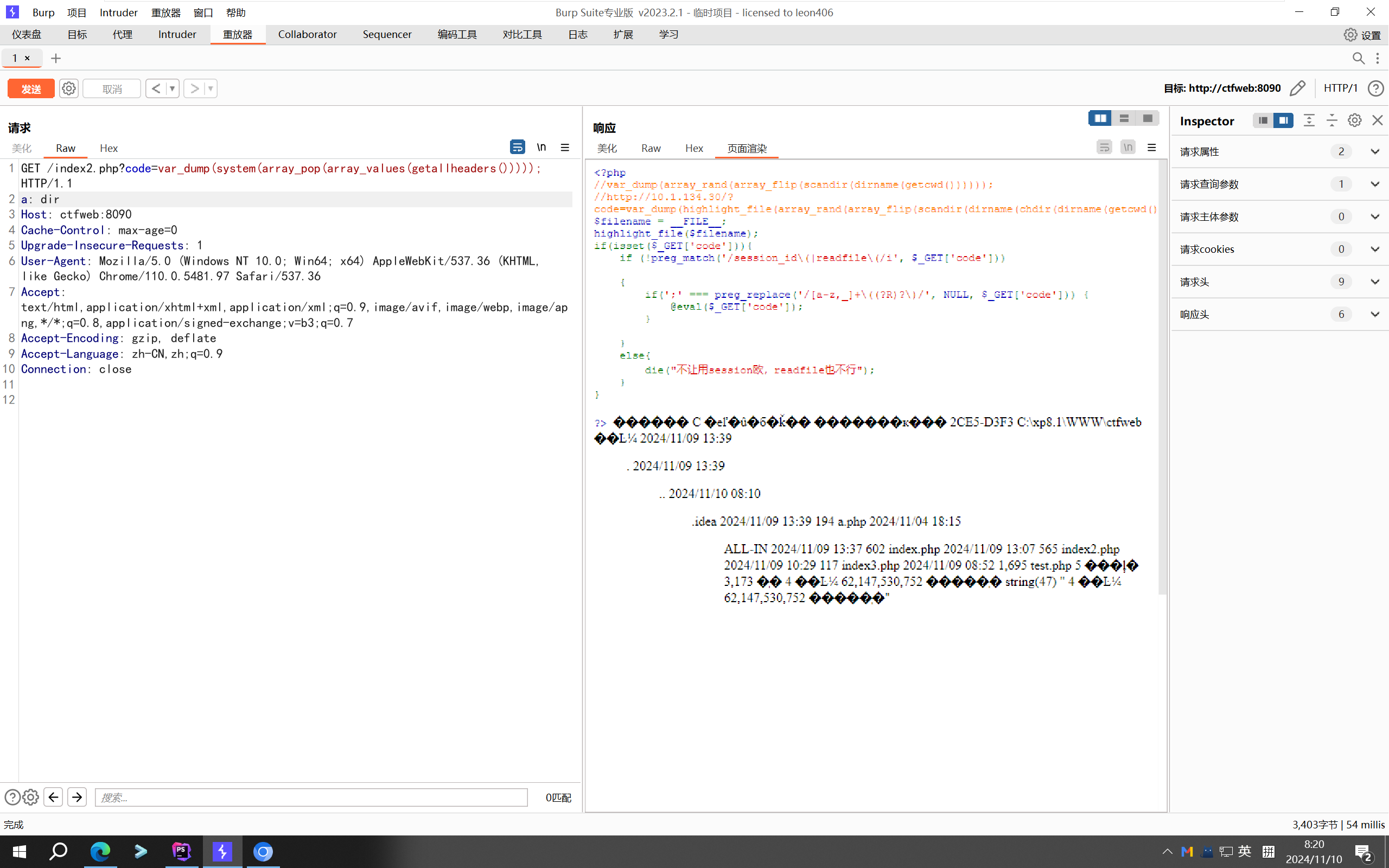Image resolution: width=1389 pixels, height=868 pixels.
Task: Open the Sequencer tab
Action: (x=387, y=34)
